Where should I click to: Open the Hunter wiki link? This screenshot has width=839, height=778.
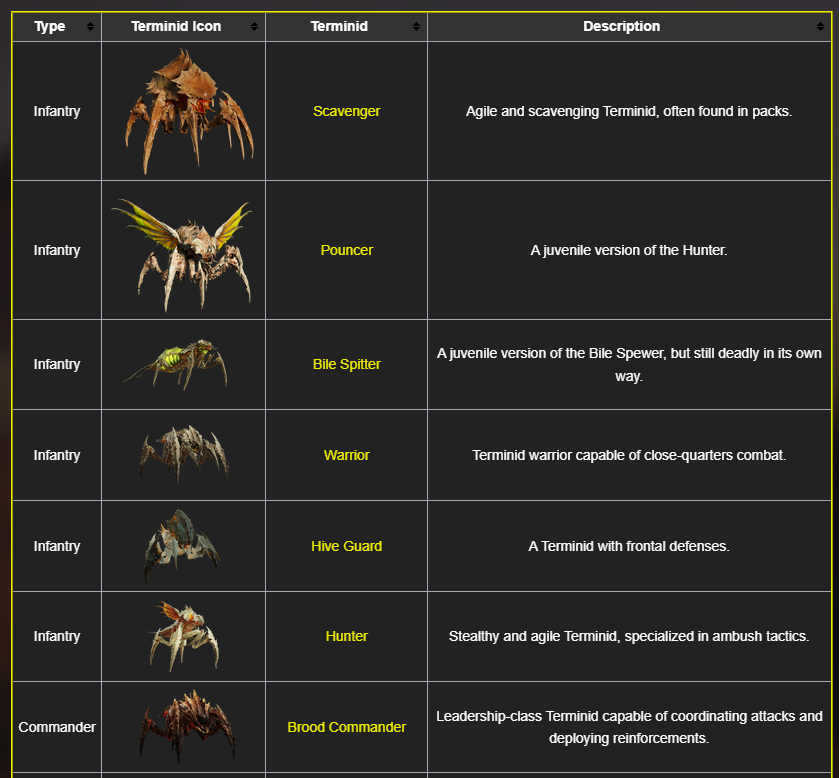346,636
